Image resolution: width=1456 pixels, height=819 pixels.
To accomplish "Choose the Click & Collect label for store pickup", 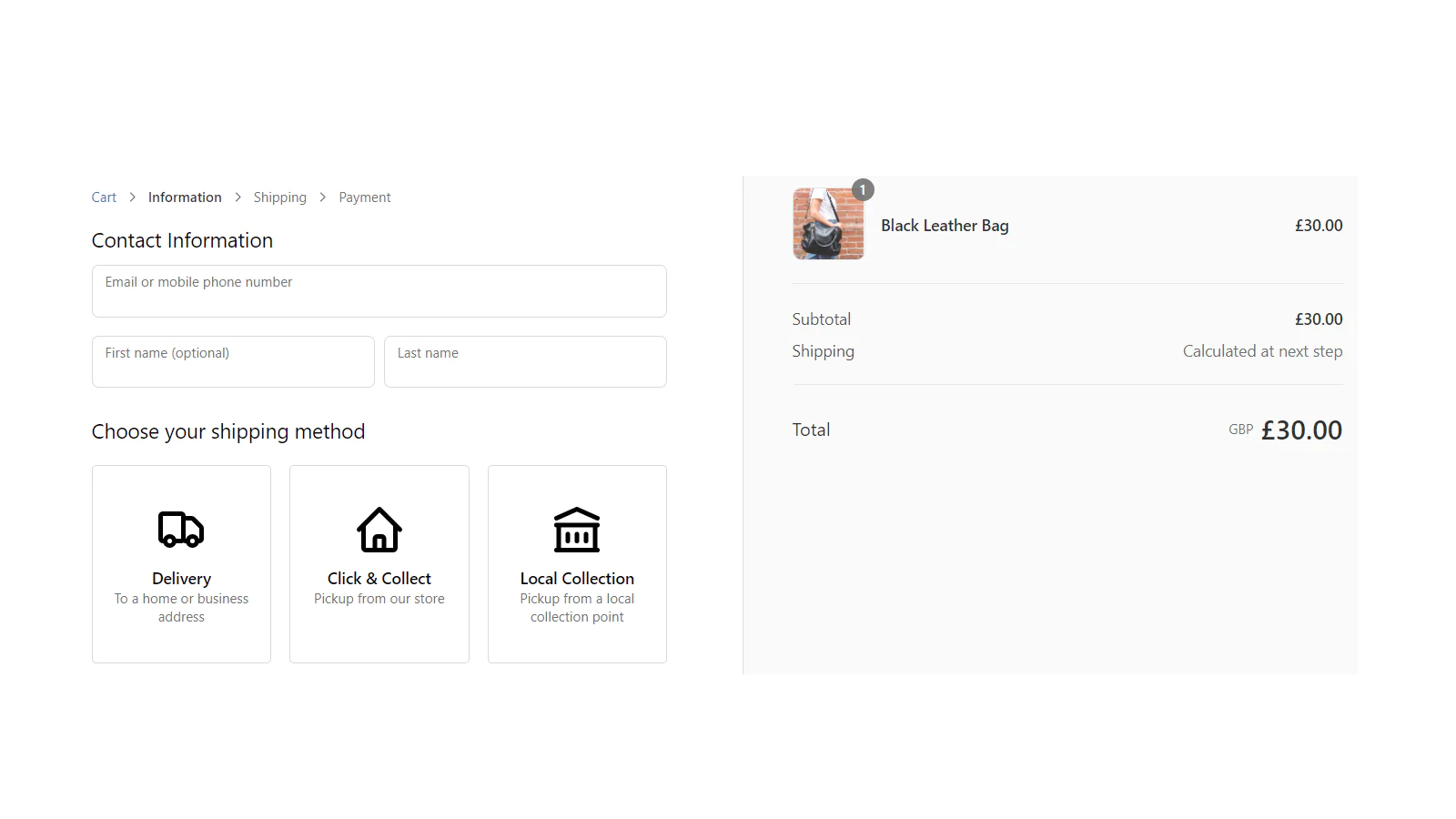I will pos(379,579).
